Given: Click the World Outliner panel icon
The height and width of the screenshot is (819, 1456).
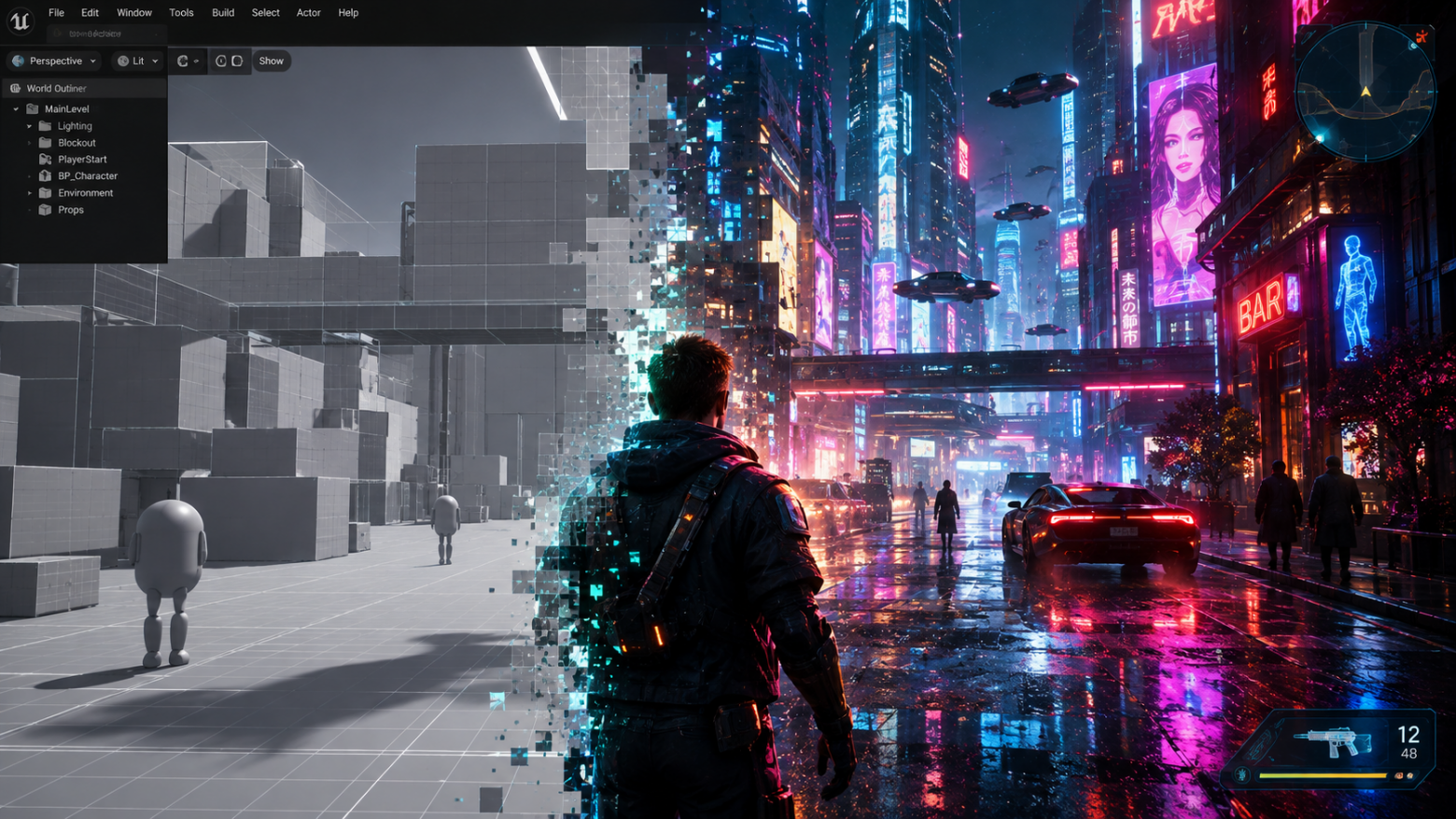Looking at the screenshot, I should click(15, 88).
